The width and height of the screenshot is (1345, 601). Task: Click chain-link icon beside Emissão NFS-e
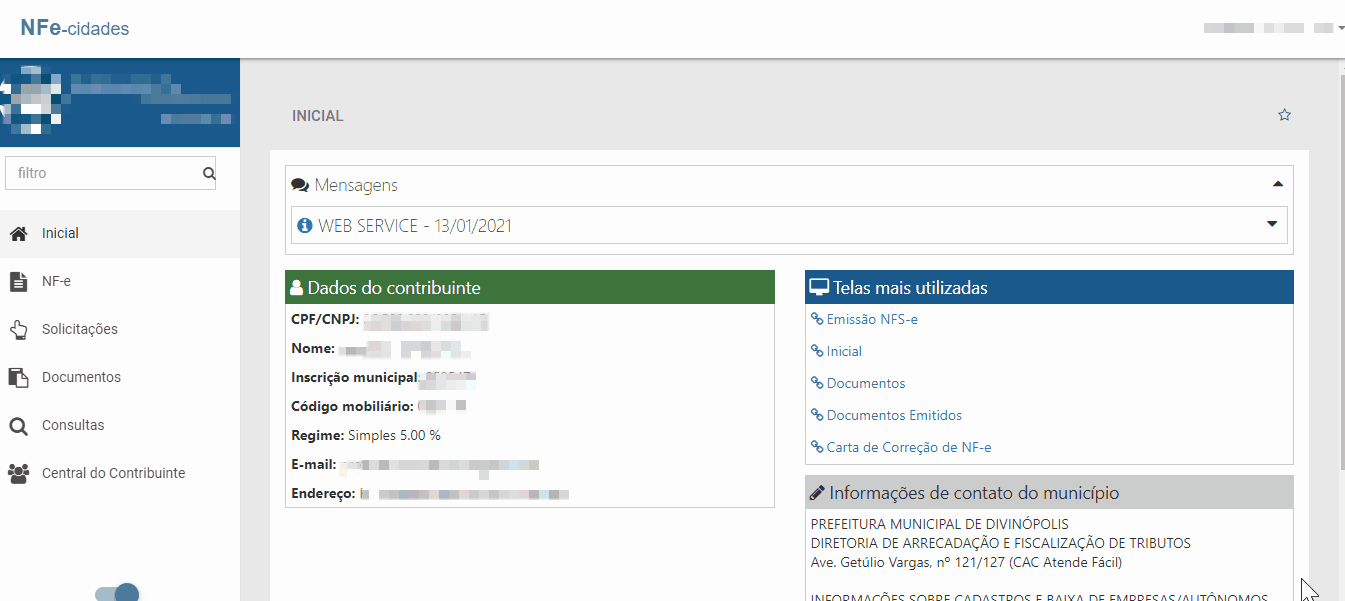pos(817,320)
